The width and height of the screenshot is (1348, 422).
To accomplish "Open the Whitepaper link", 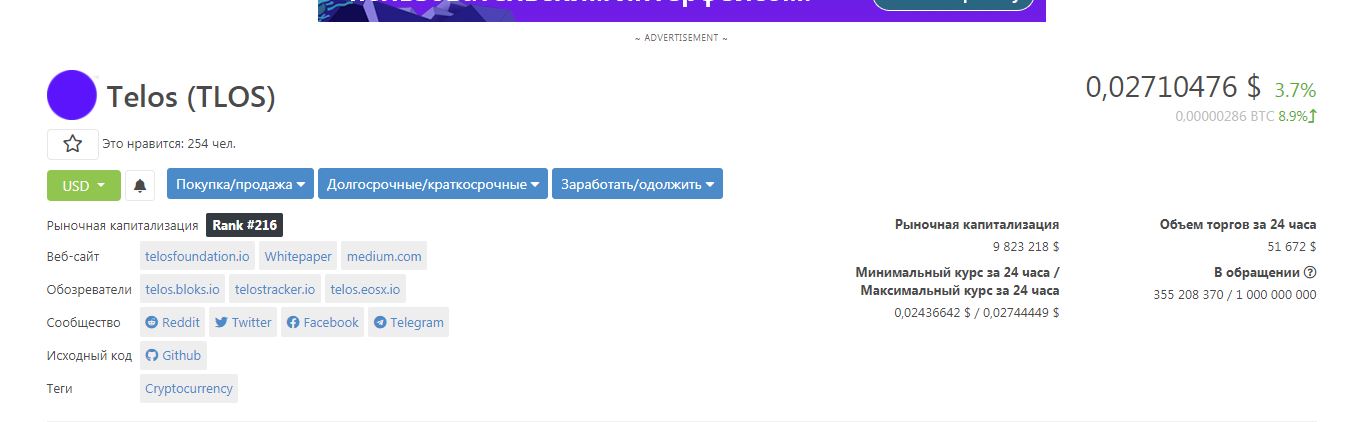I will pos(298,256).
